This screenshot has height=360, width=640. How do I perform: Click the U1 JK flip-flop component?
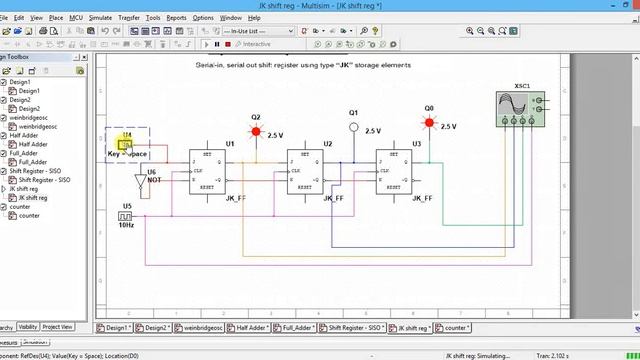pyautogui.click(x=207, y=172)
